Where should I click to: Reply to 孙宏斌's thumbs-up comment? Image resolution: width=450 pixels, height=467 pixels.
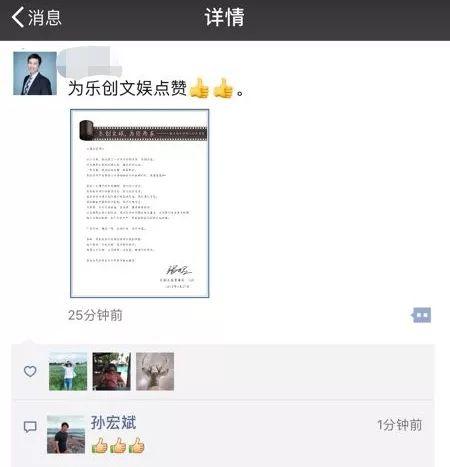tap(118, 445)
